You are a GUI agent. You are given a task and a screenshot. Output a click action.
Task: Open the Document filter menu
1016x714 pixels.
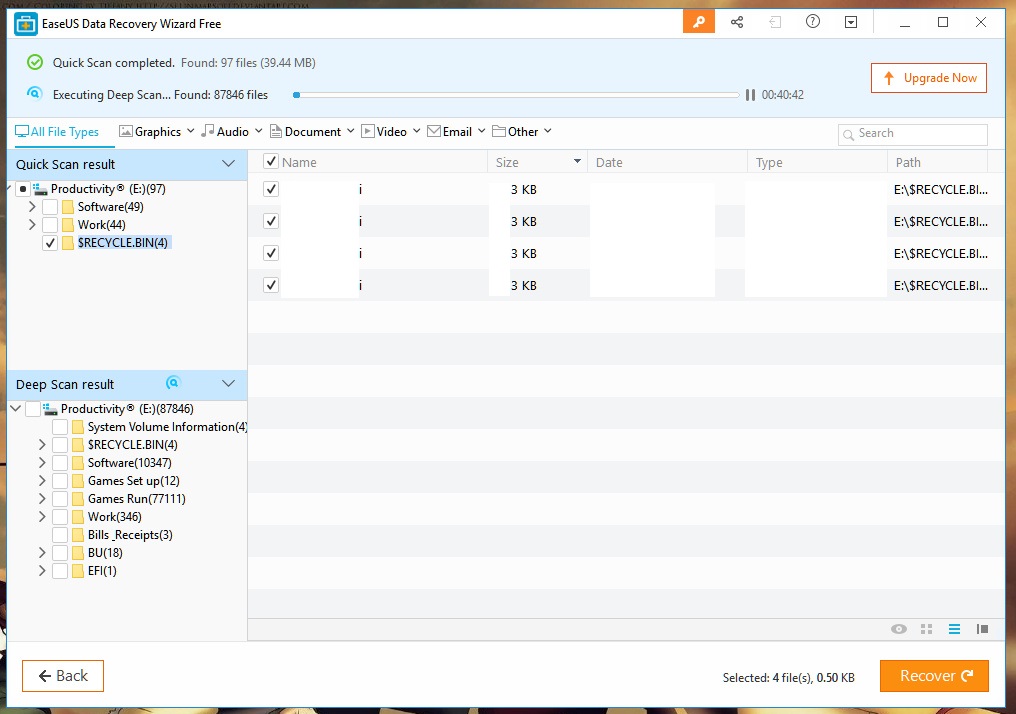pos(312,132)
